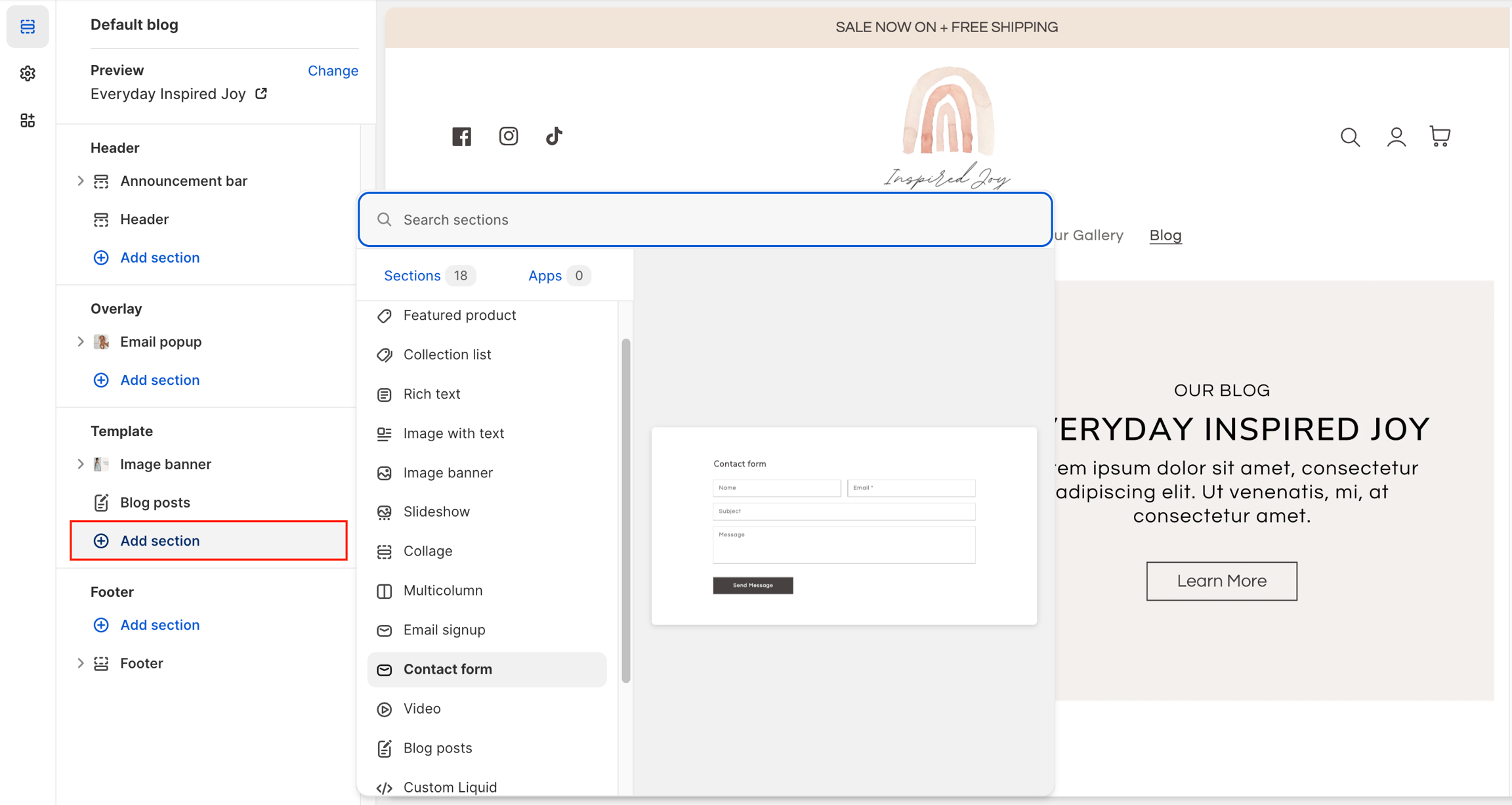This screenshot has width=1512, height=805.
Task: Select the Sections tab
Action: pos(412,276)
